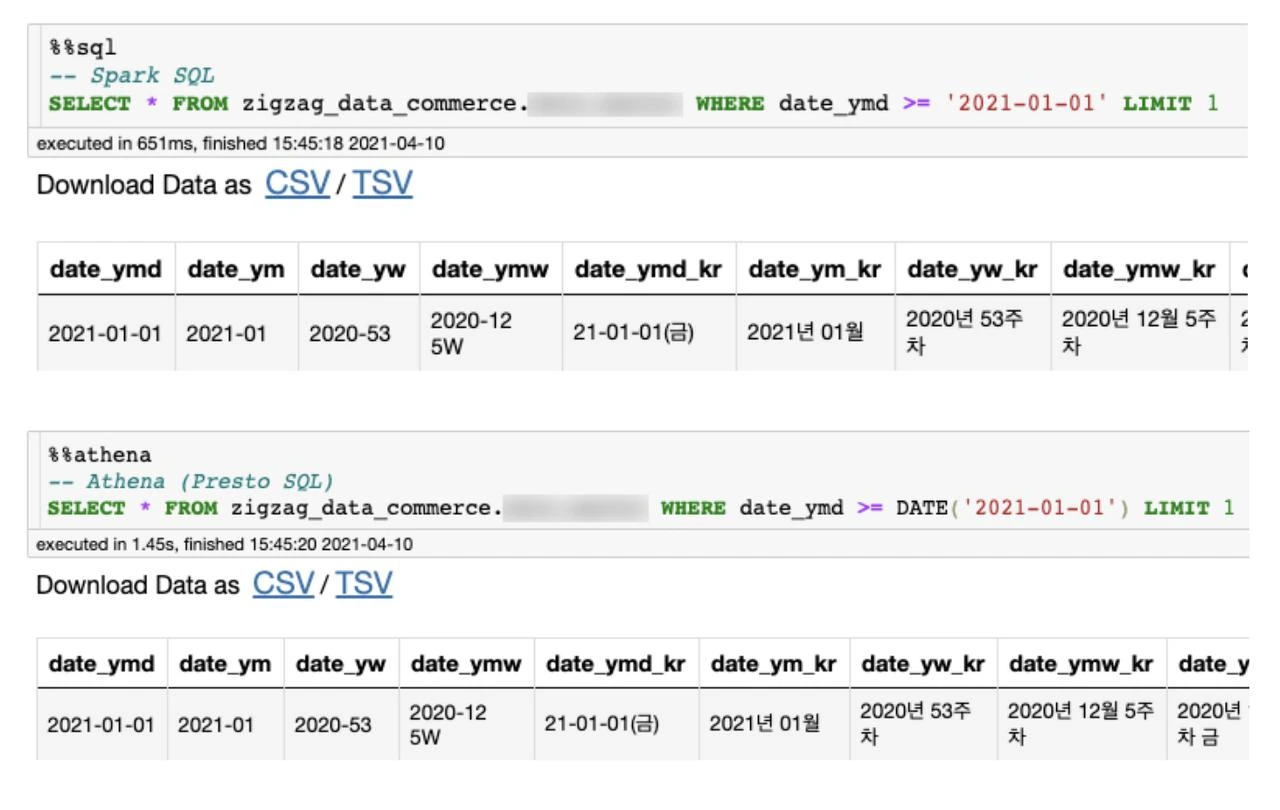The height and width of the screenshot is (810, 1280).
Task: Click date_ymd_kr header in Spark SQL result table
Action: point(649,269)
